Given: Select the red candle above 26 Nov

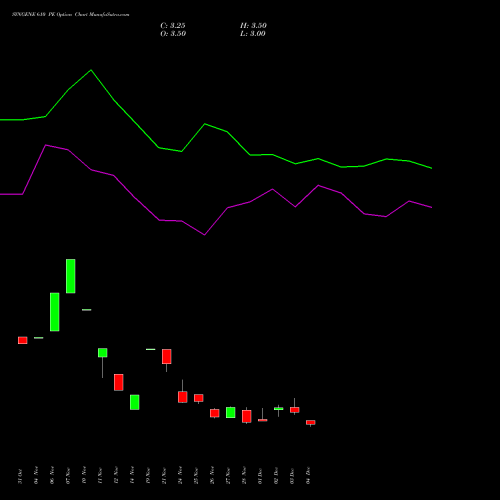Looking at the screenshot, I should [x=215, y=413].
